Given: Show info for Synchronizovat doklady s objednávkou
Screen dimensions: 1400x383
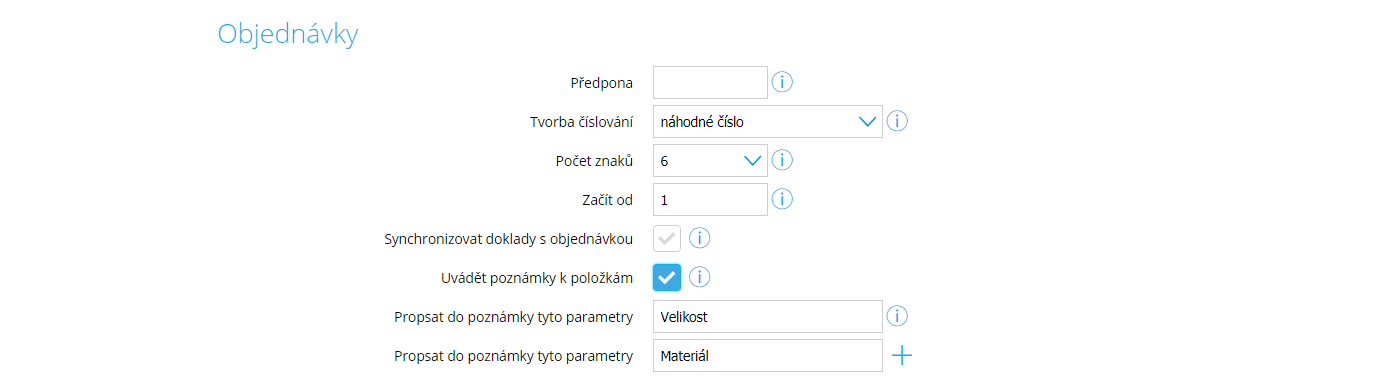Looking at the screenshot, I should (x=700, y=238).
